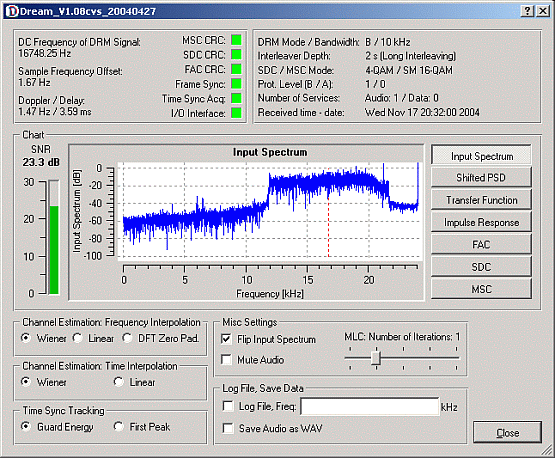
Task: Enable Save Audio as WAV
Action: click(228, 428)
